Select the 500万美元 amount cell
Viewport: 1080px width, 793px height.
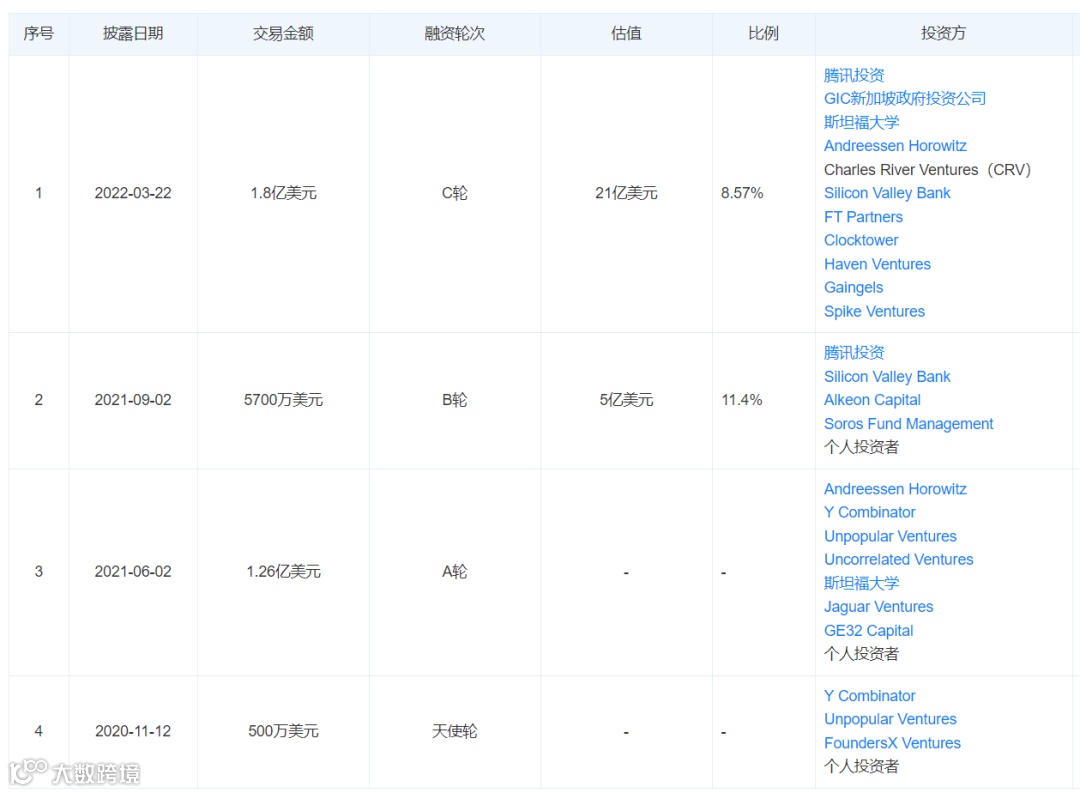[283, 732]
